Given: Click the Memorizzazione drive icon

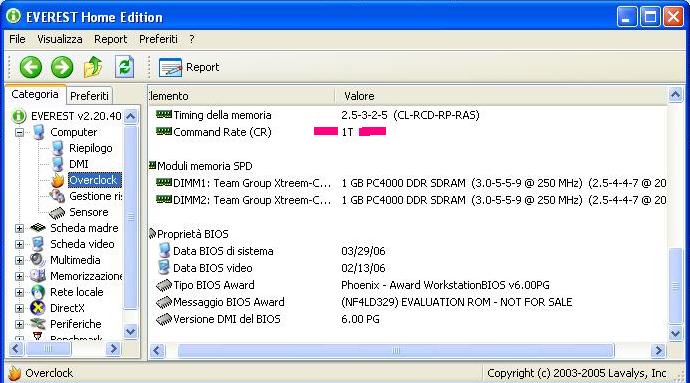Looking at the screenshot, I should pyautogui.click(x=38, y=276).
